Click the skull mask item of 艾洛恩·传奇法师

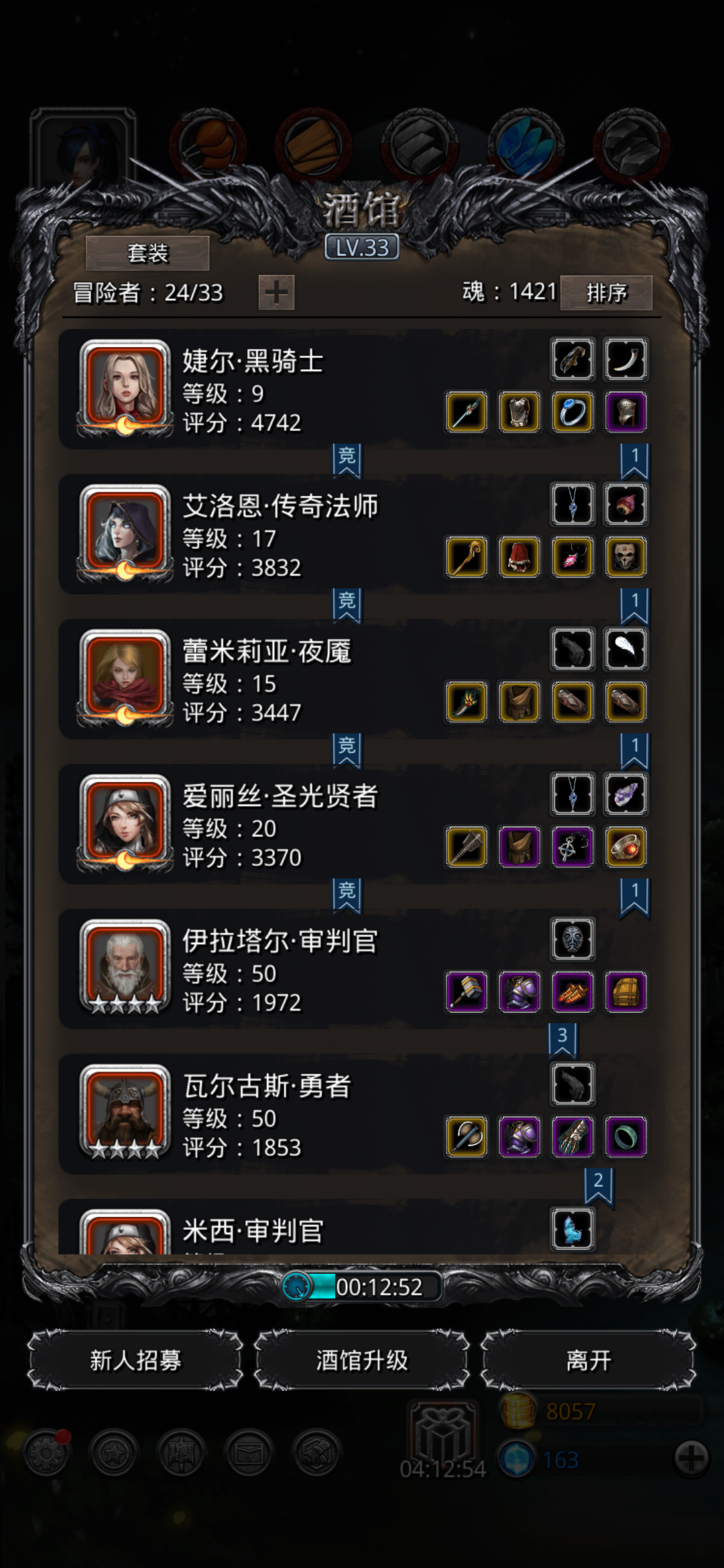point(625,557)
